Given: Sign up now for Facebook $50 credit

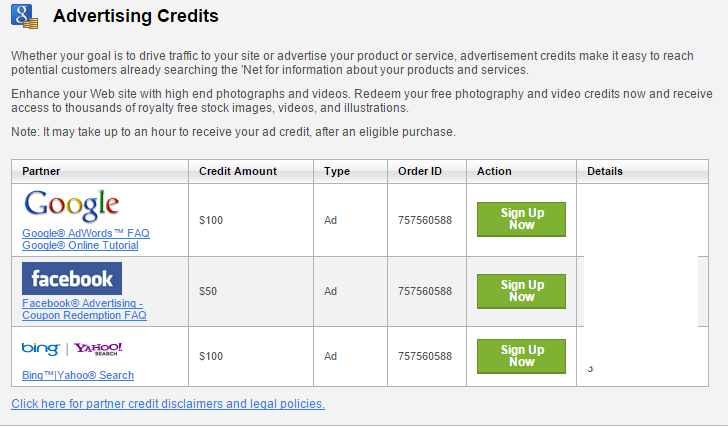Looking at the screenshot, I should click(521, 291).
